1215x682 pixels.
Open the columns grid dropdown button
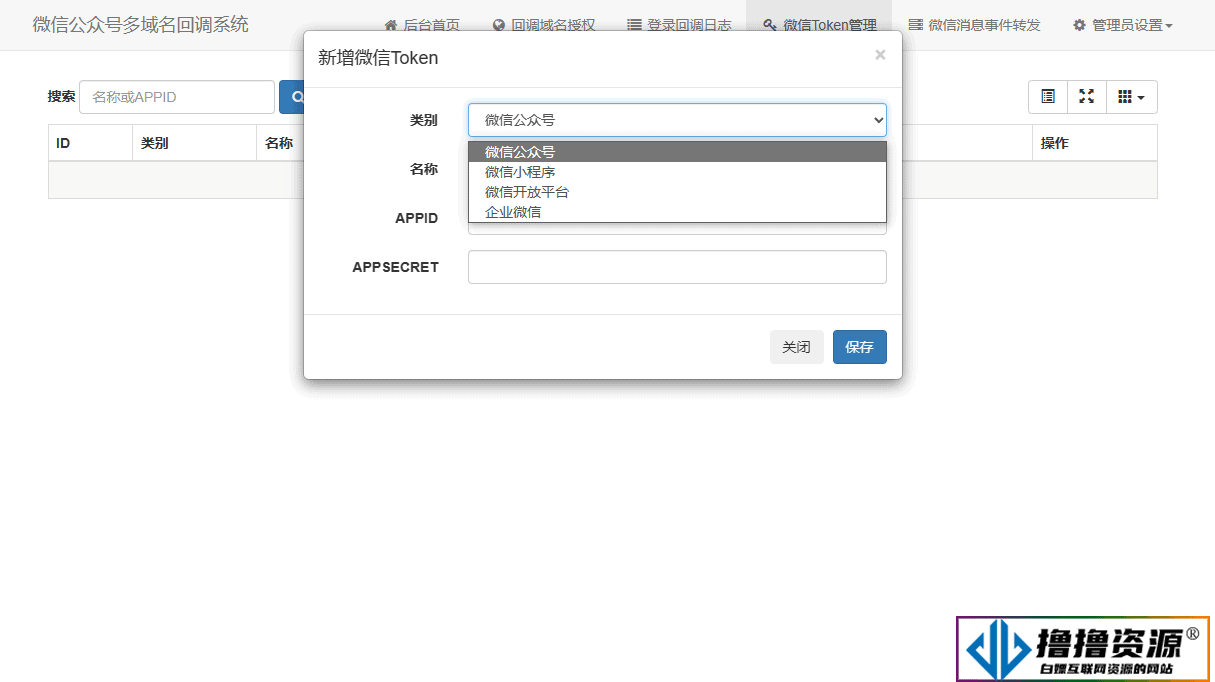1132,97
